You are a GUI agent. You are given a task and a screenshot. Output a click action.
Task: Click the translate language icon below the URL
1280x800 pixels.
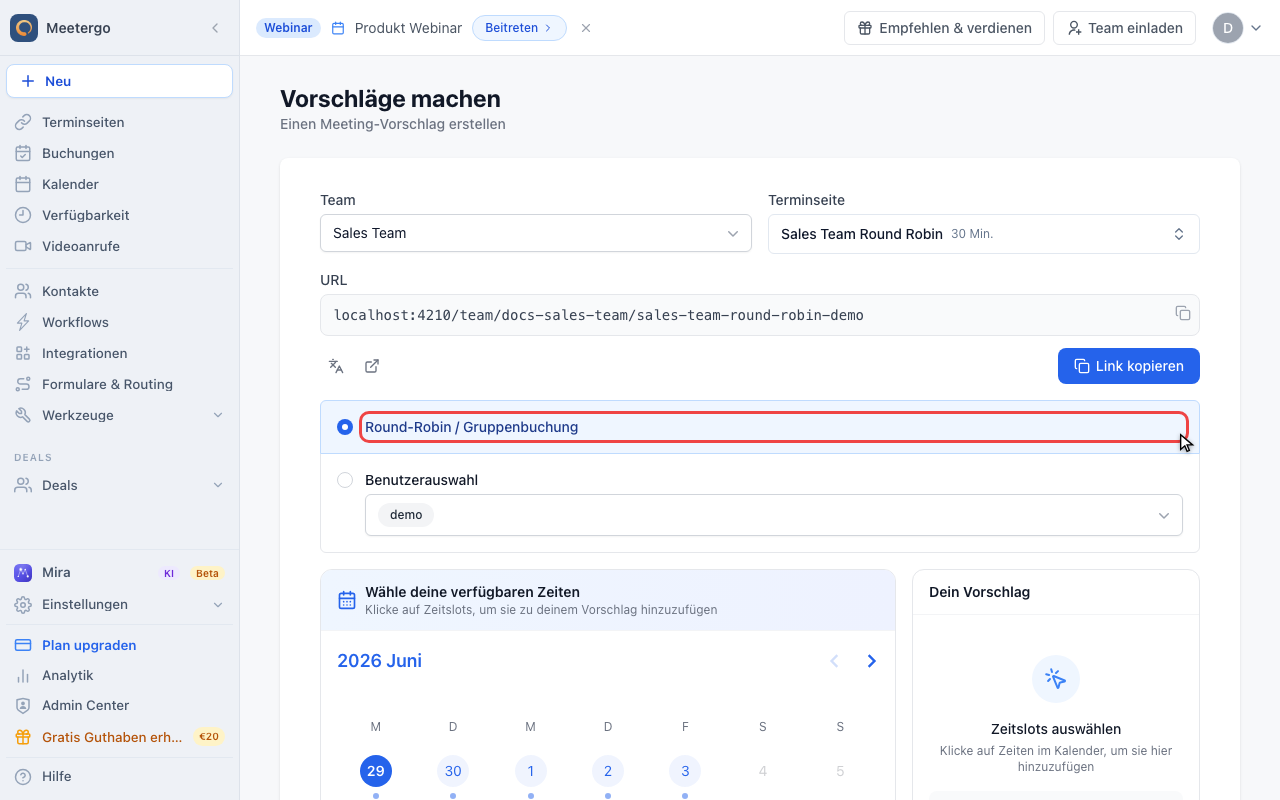336,366
